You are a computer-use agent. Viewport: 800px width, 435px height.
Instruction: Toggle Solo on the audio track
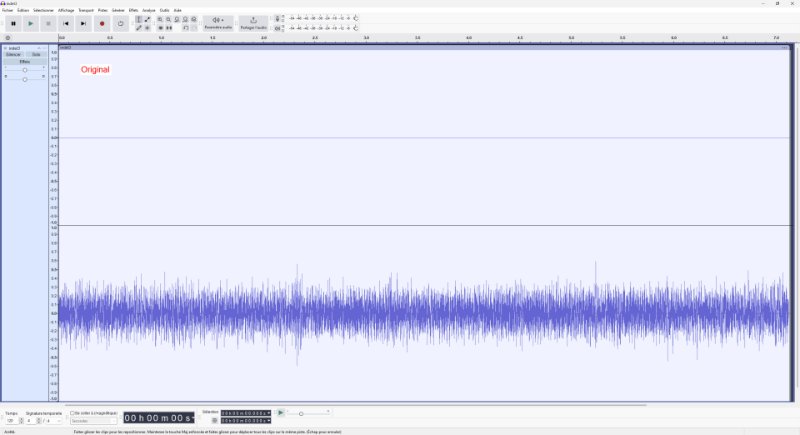coord(36,54)
